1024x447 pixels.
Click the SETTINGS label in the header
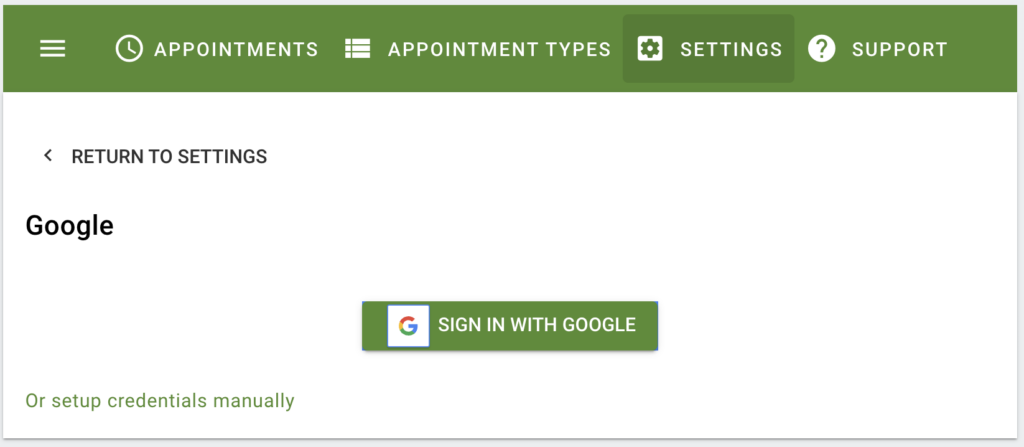pyautogui.click(x=731, y=50)
